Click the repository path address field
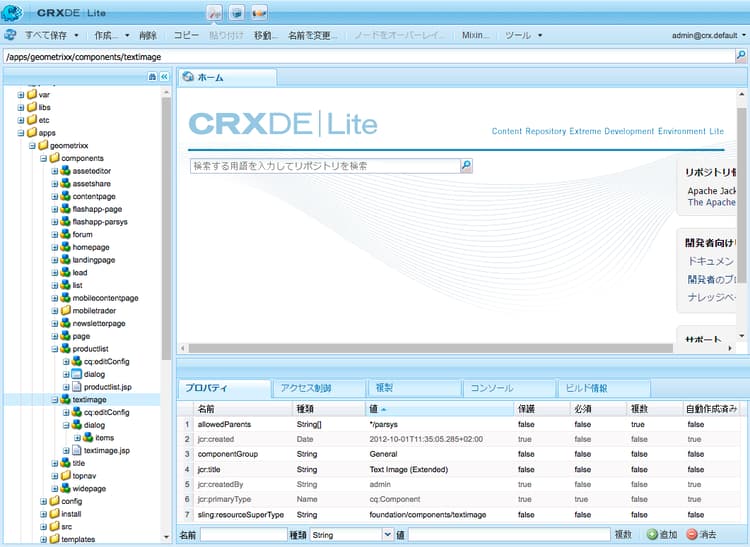This screenshot has width=750, height=547. tap(368, 56)
